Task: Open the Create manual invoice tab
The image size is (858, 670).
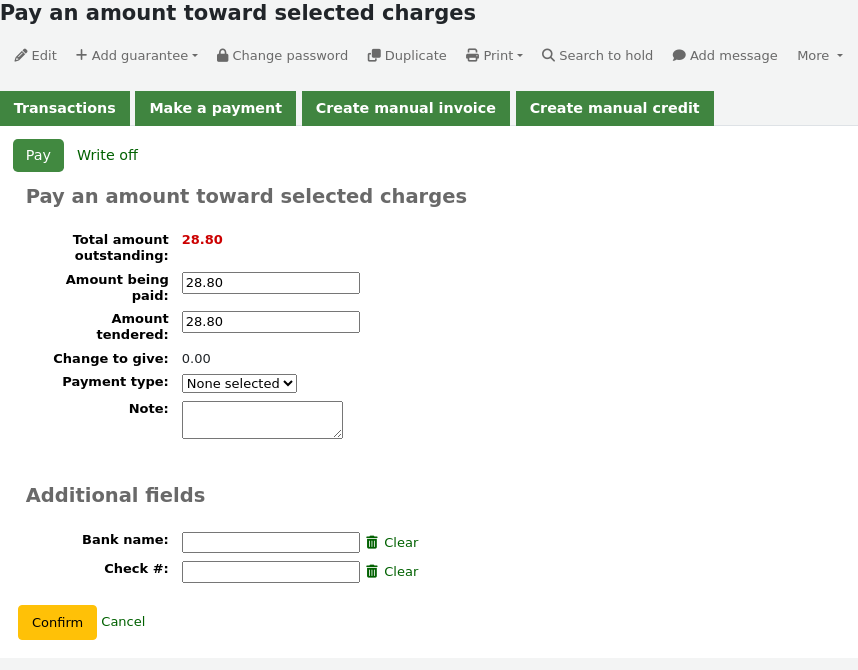Action: click(x=405, y=108)
